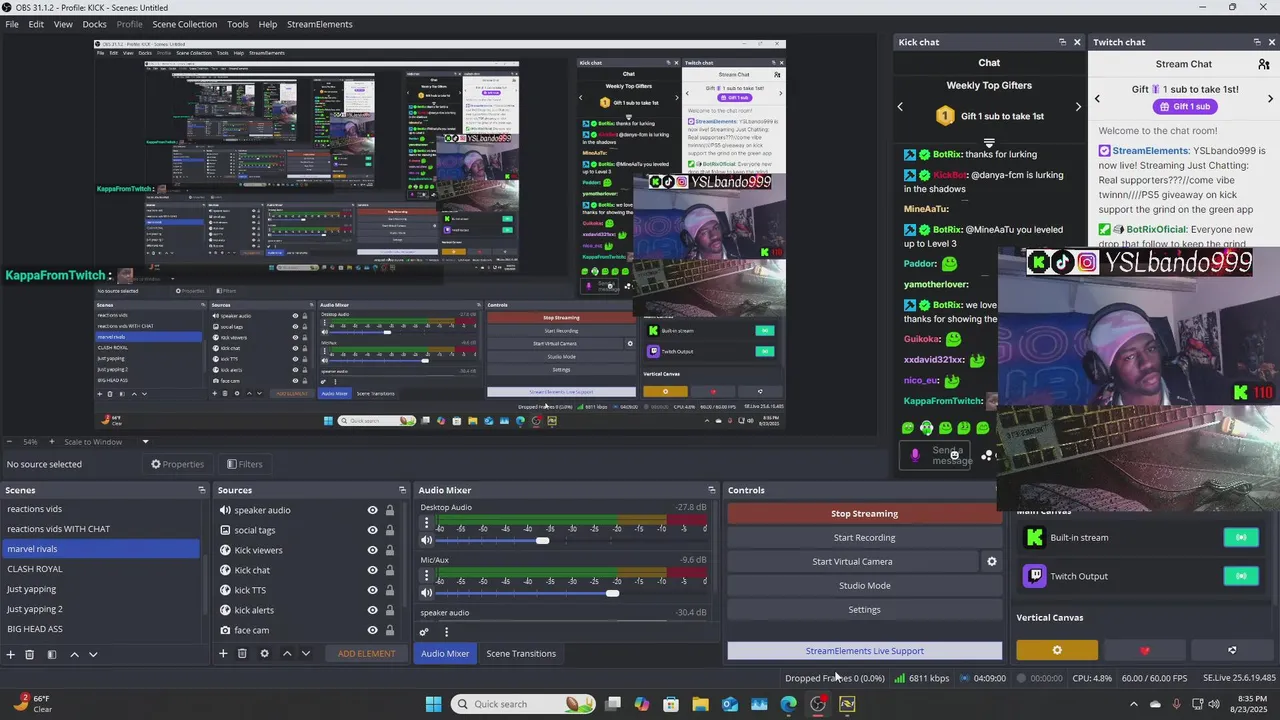
Task: Open scene filters icon in Scenes toolbar
Action: pos(51,654)
